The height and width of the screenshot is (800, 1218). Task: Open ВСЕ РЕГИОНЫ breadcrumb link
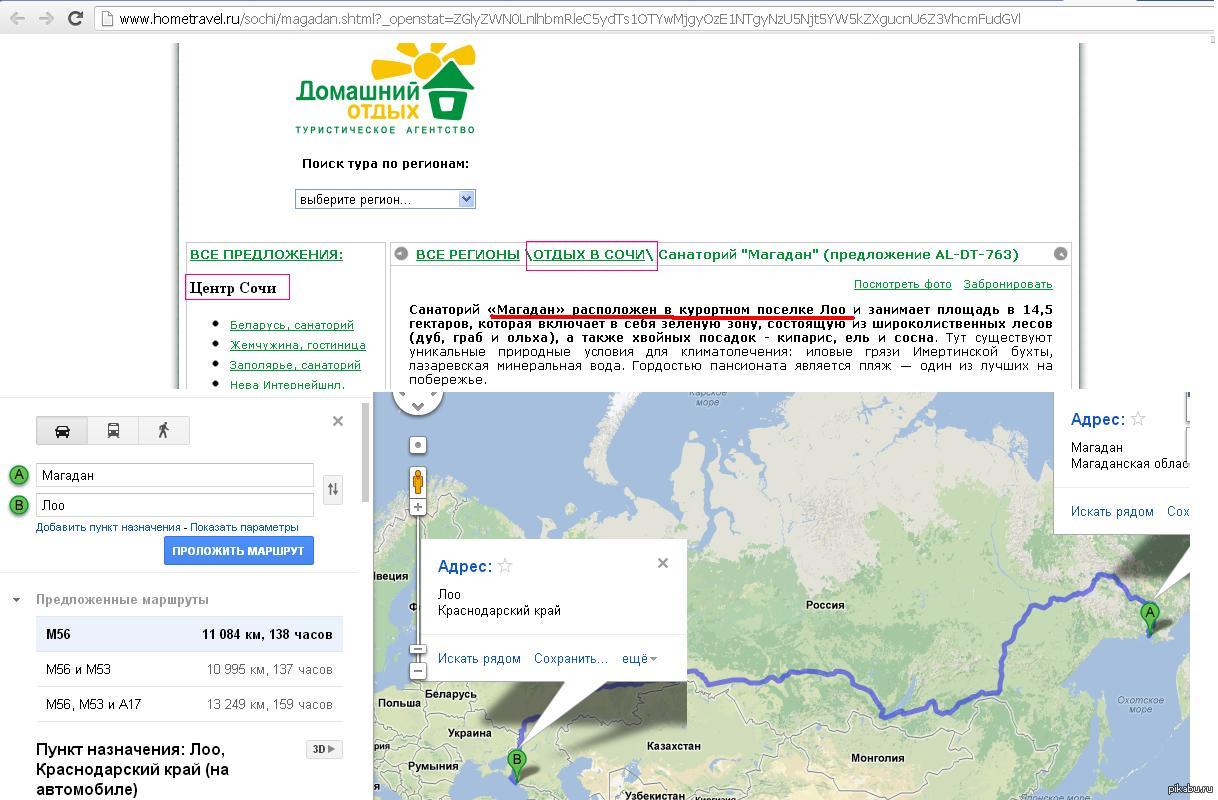[x=468, y=255]
